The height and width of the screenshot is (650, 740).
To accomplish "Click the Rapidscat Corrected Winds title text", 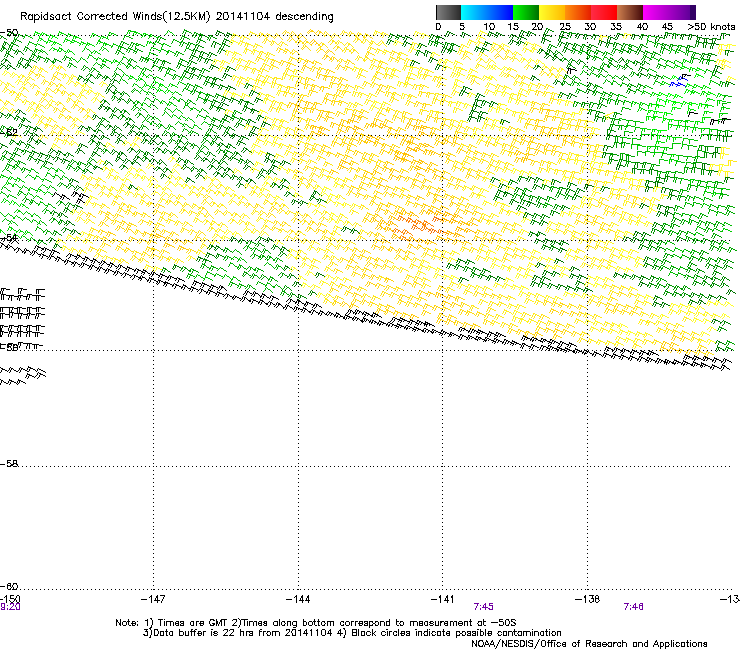I will coord(177,17).
